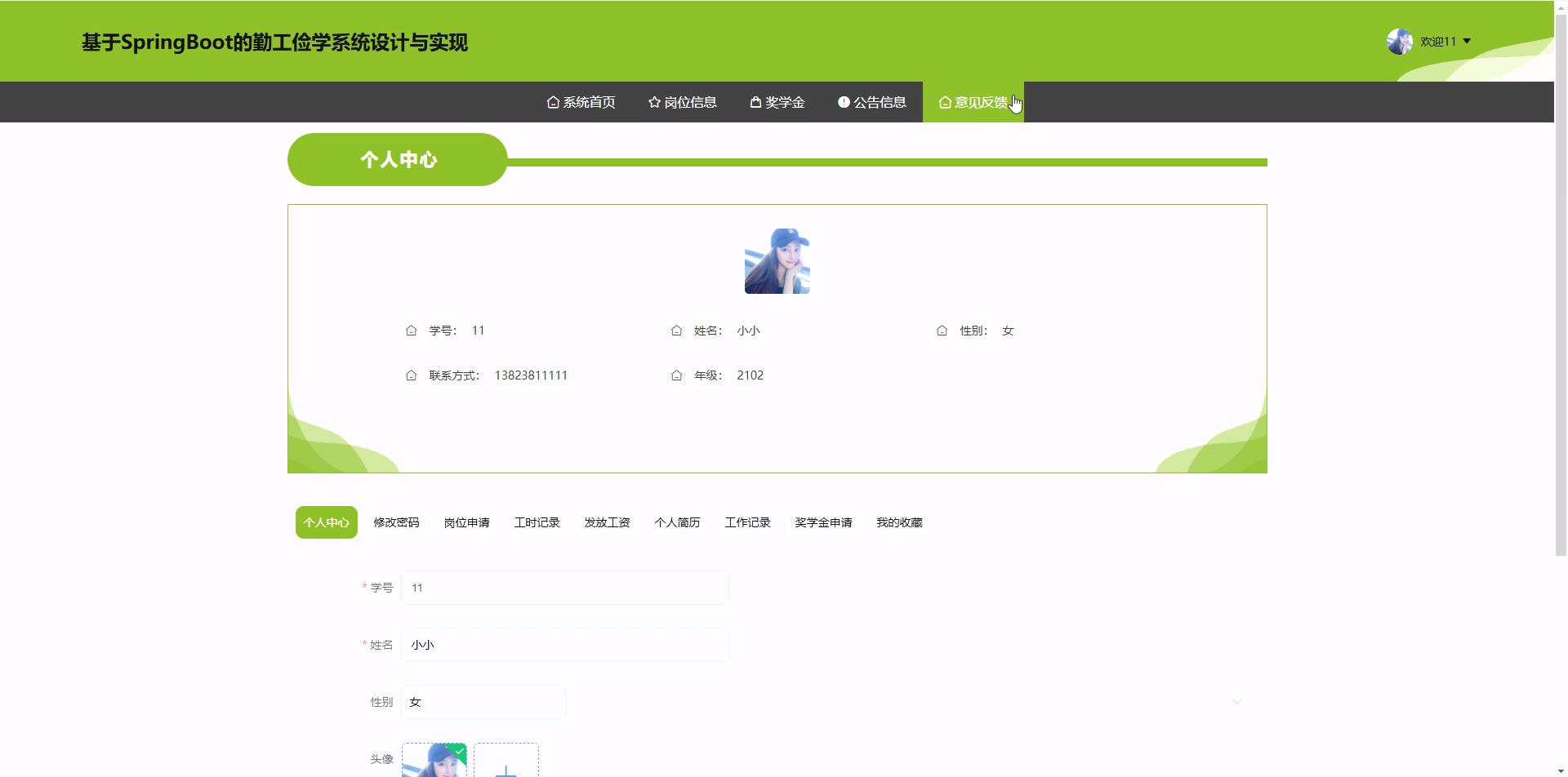Expand the 性别 select dropdown chevron
This screenshot has height=777, width=1568.
[x=1236, y=702]
